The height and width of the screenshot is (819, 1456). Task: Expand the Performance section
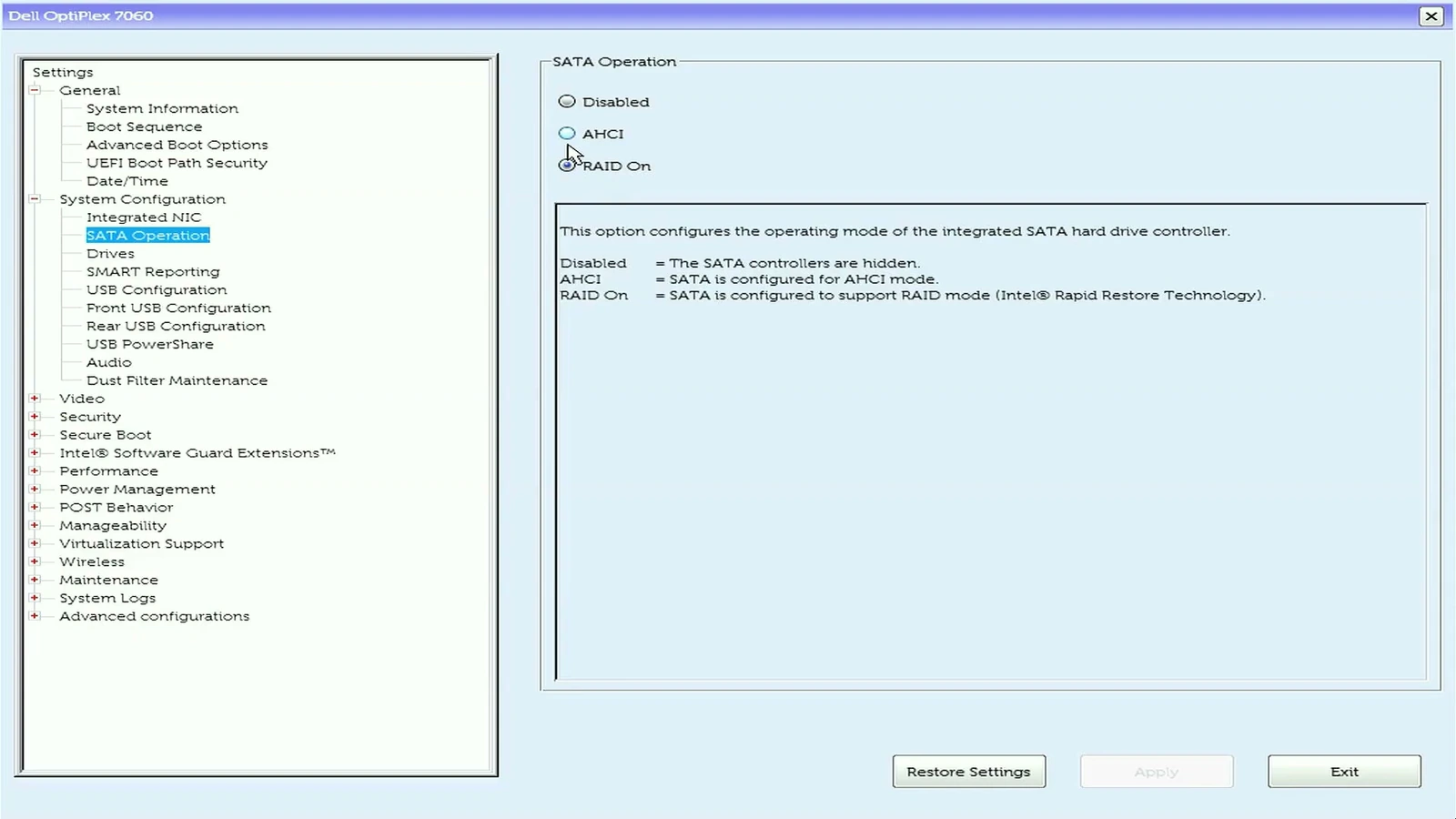pos(35,470)
